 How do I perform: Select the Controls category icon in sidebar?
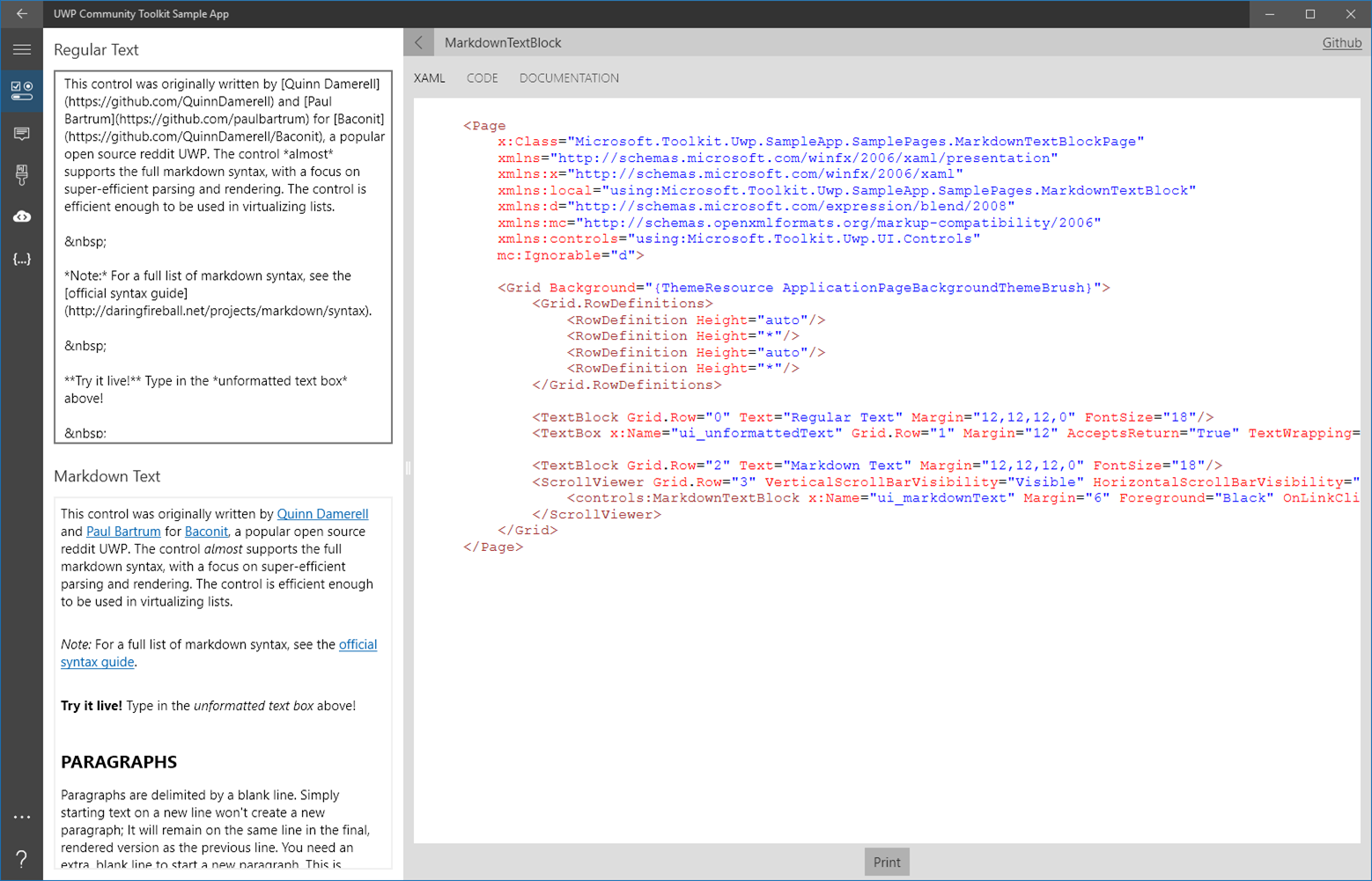(x=22, y=91)
